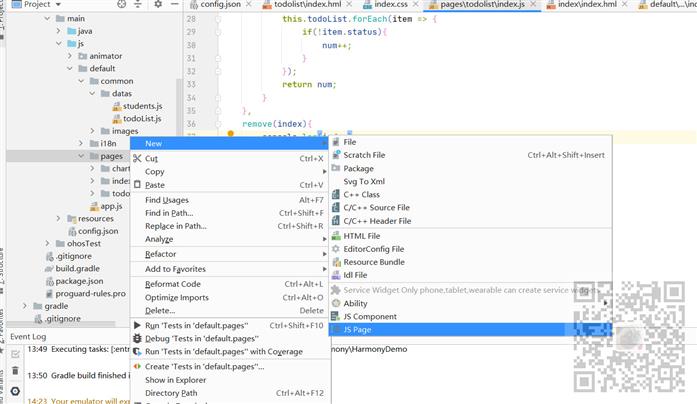
Task: Choose Show in Explorer
Action: click(230, 380)
